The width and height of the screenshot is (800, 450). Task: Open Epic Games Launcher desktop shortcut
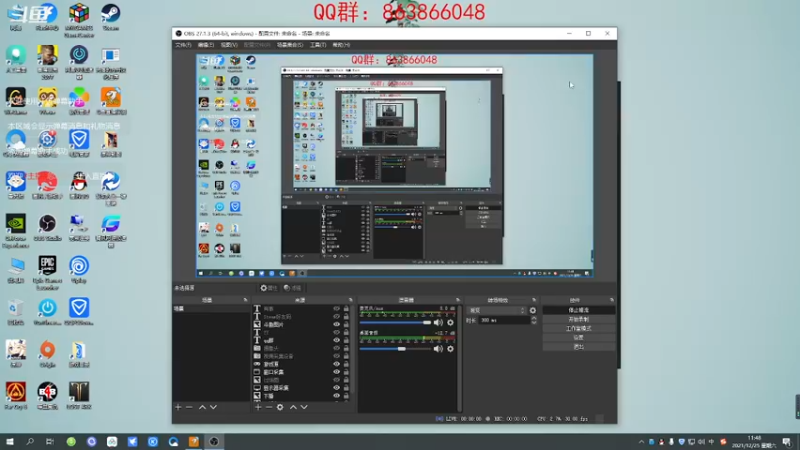47,273
